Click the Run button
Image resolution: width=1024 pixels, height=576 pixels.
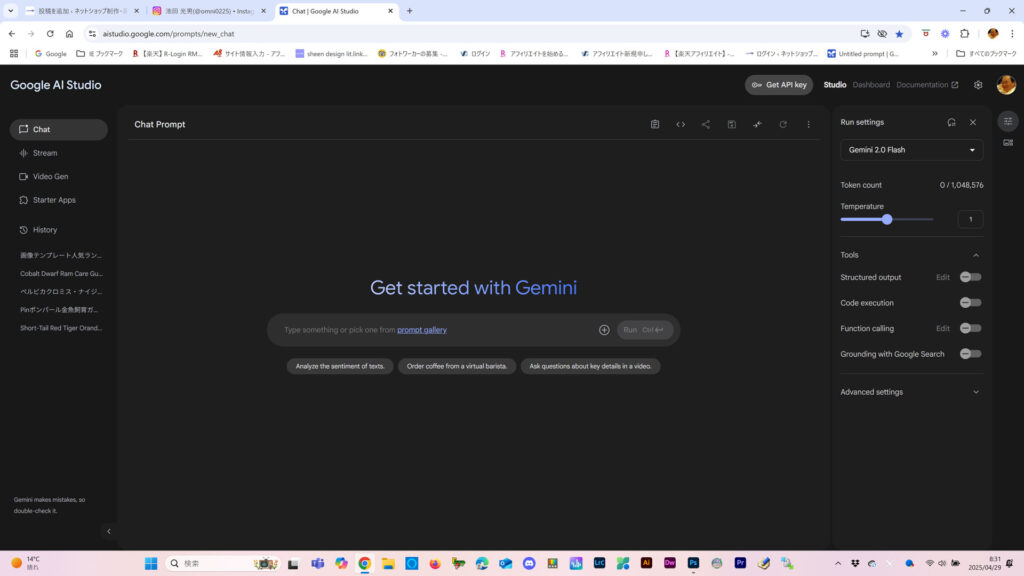(x=645, y=330)
